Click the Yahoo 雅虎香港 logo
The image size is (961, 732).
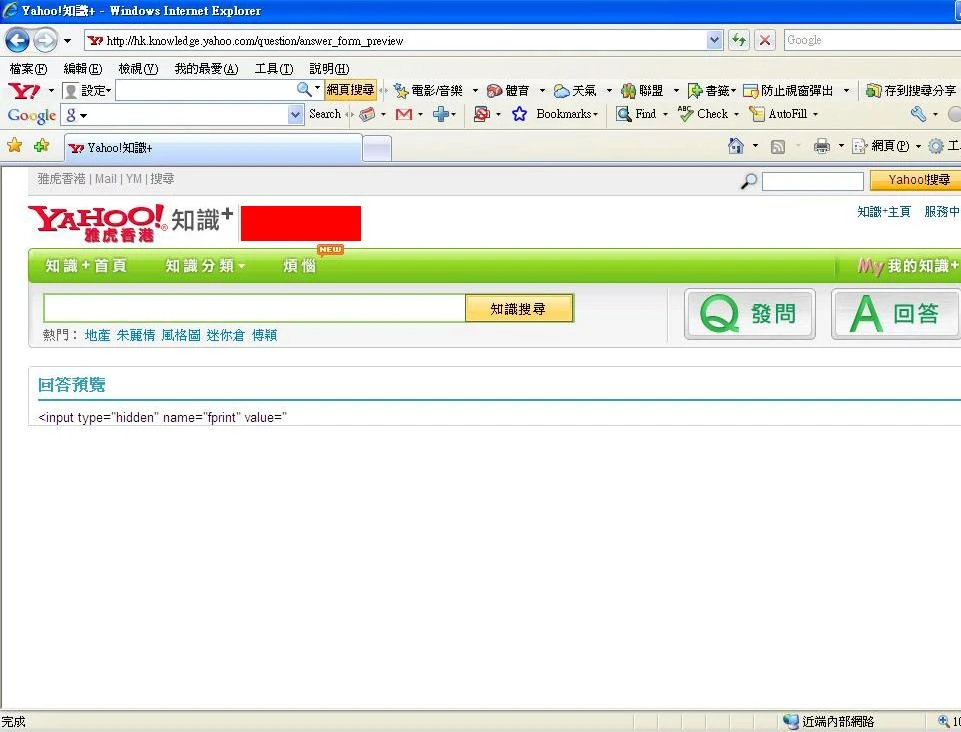96,223
